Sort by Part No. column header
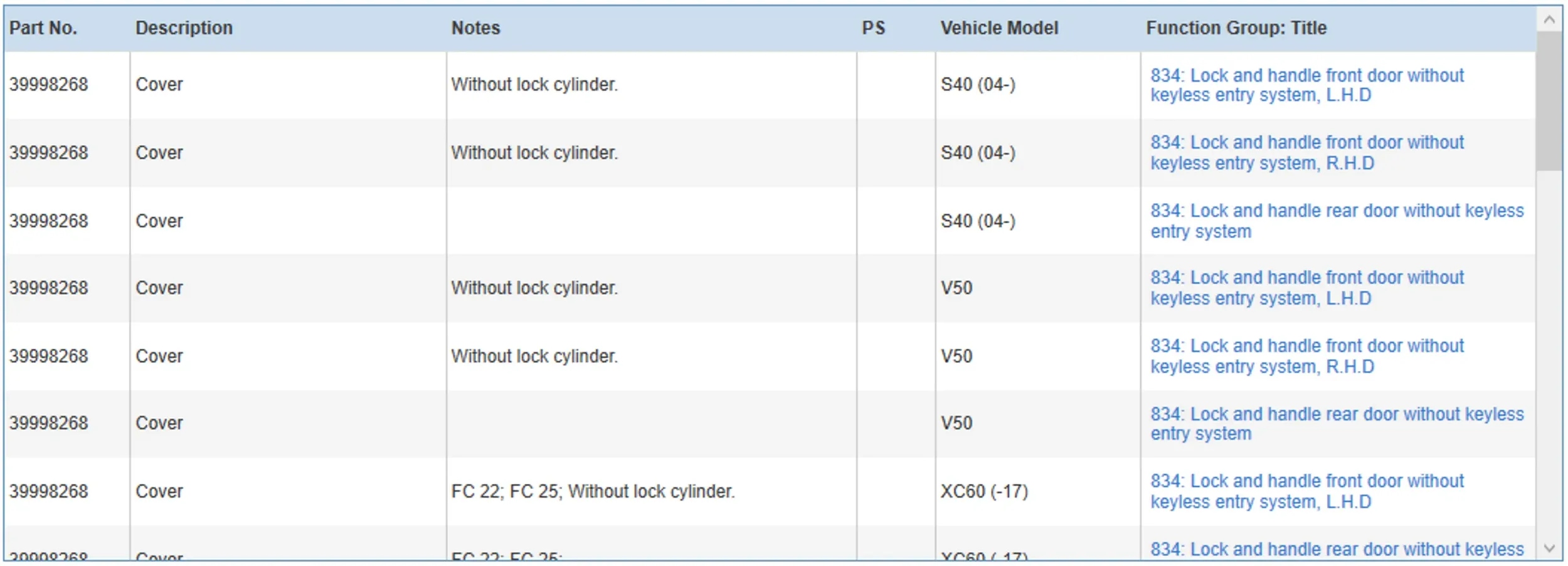This screenshot has width=1568, height=566. click(x=43, y=28)
